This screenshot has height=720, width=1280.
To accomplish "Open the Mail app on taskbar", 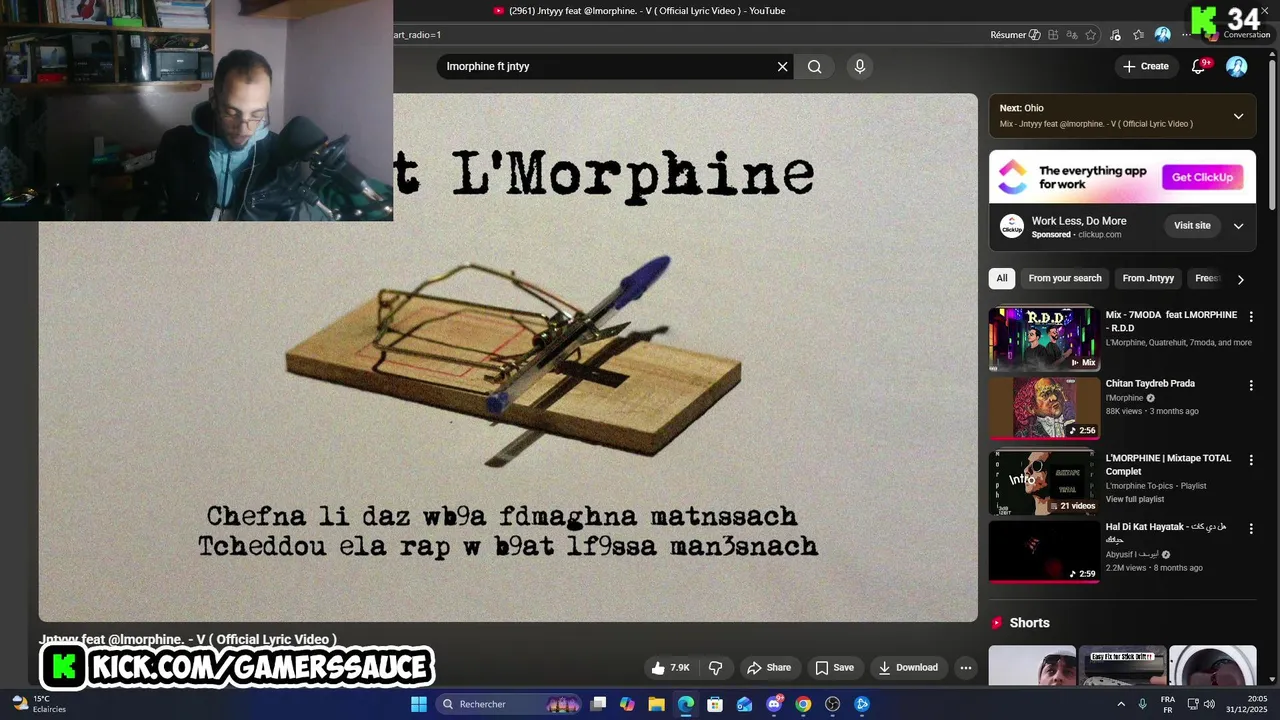I will coord(744,704).
